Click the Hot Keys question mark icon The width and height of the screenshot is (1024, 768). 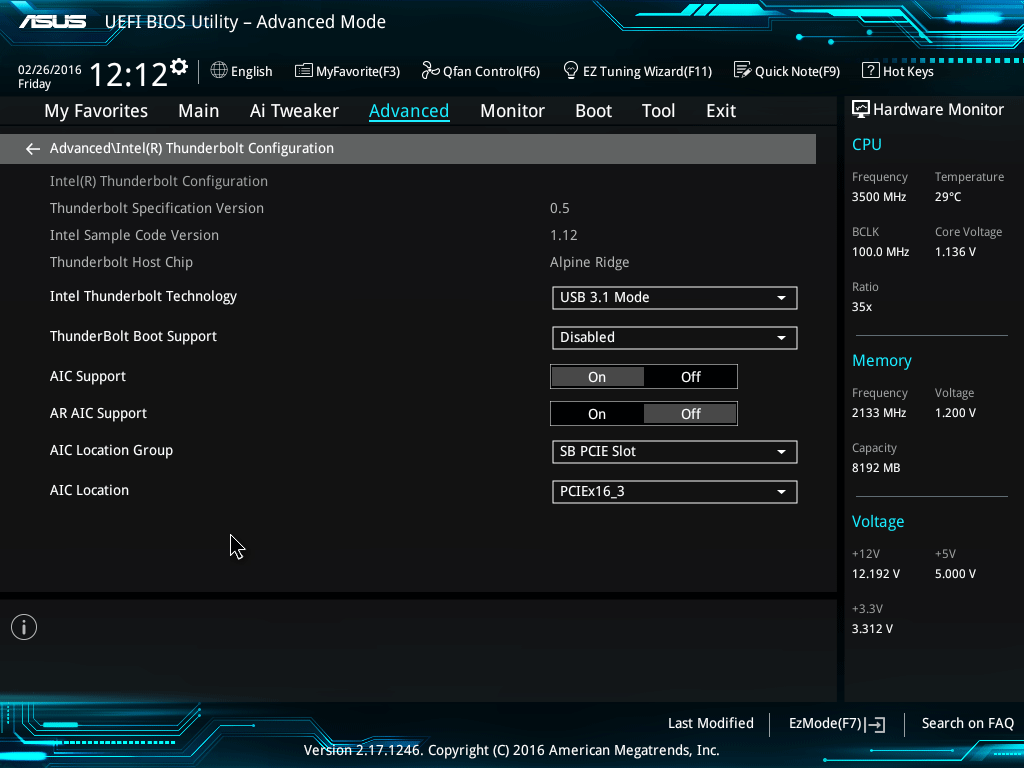pos(870,70)
